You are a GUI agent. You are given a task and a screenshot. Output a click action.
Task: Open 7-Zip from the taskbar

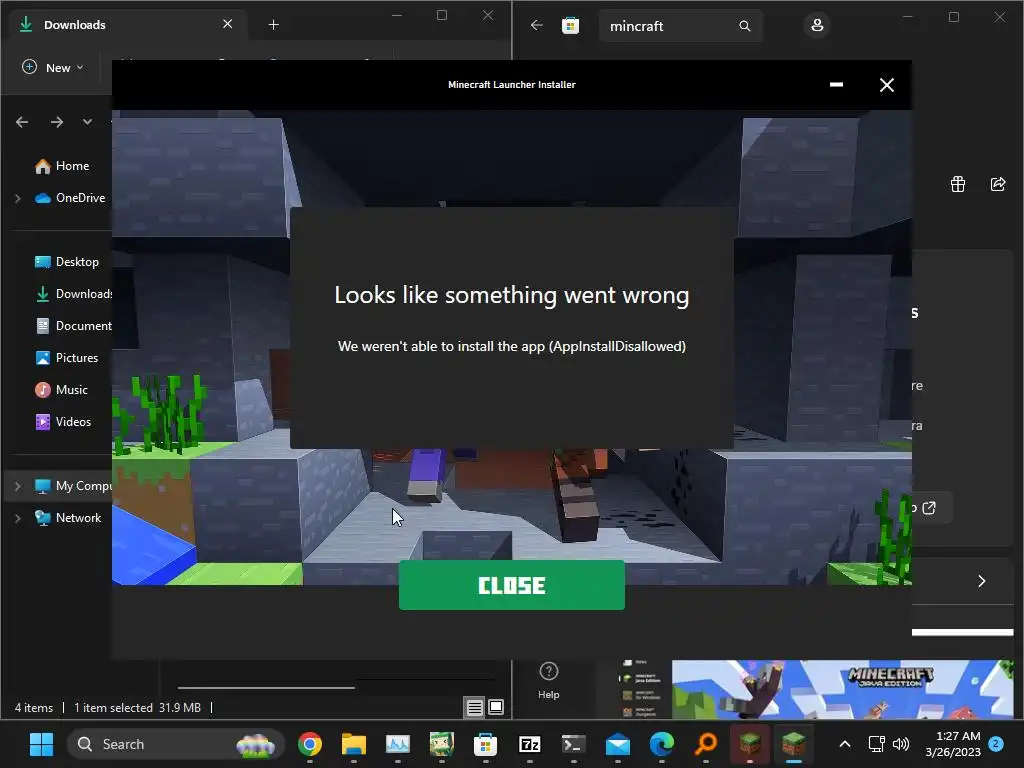(x=529, y=744)
